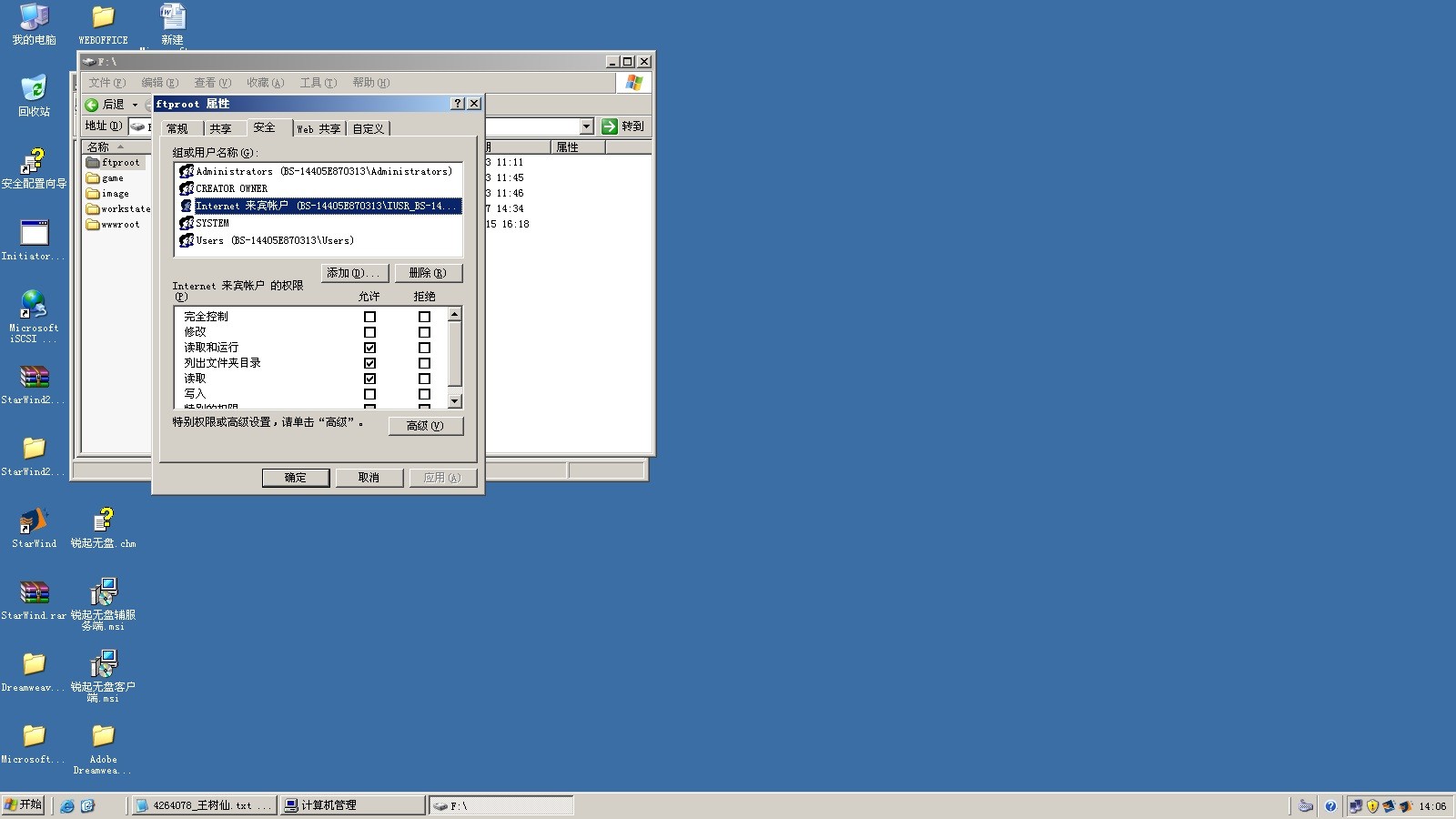Uncheck Allow for Read and Execute
This screenshot has width=1456, height=819.
[x=369, y=348]
